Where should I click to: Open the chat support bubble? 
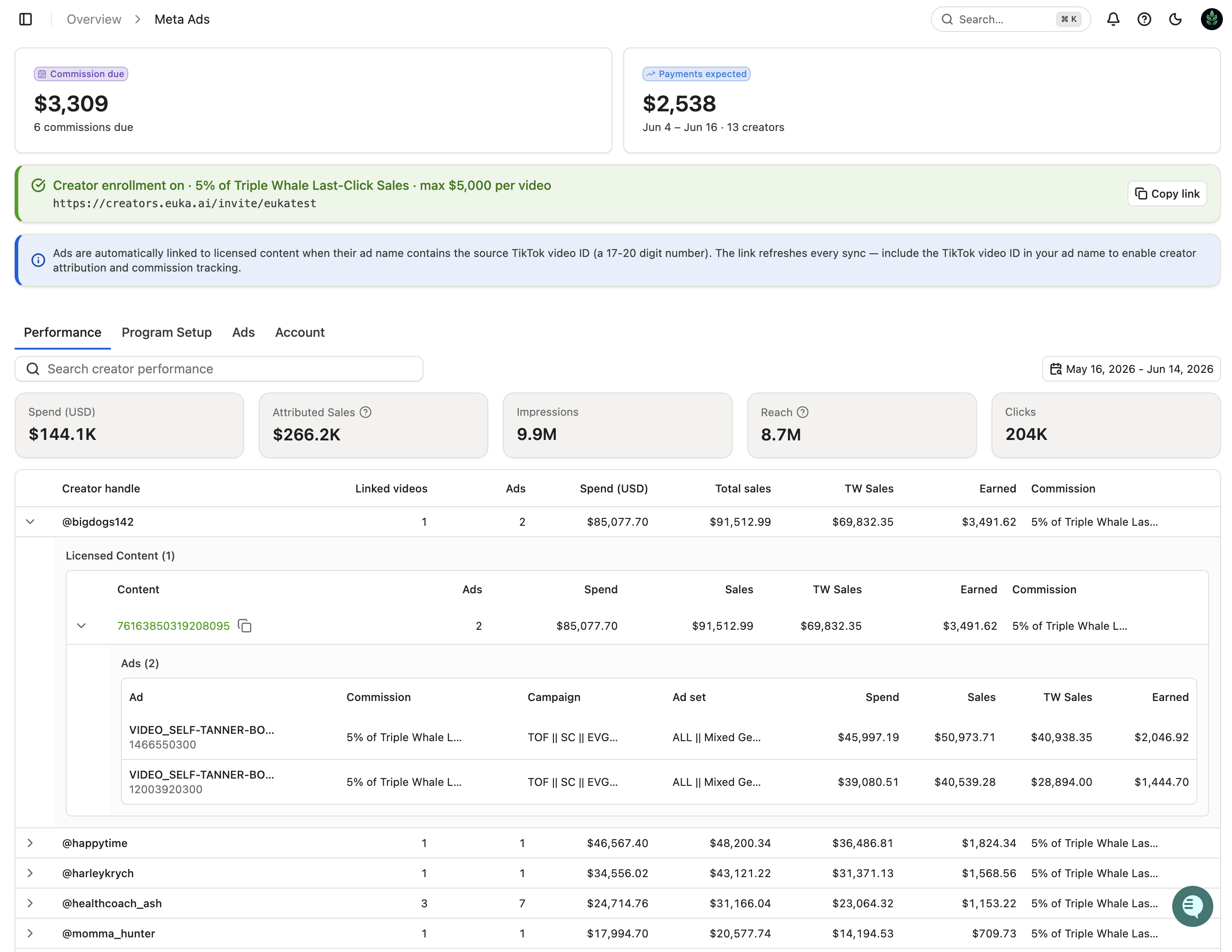point(1192,906)
